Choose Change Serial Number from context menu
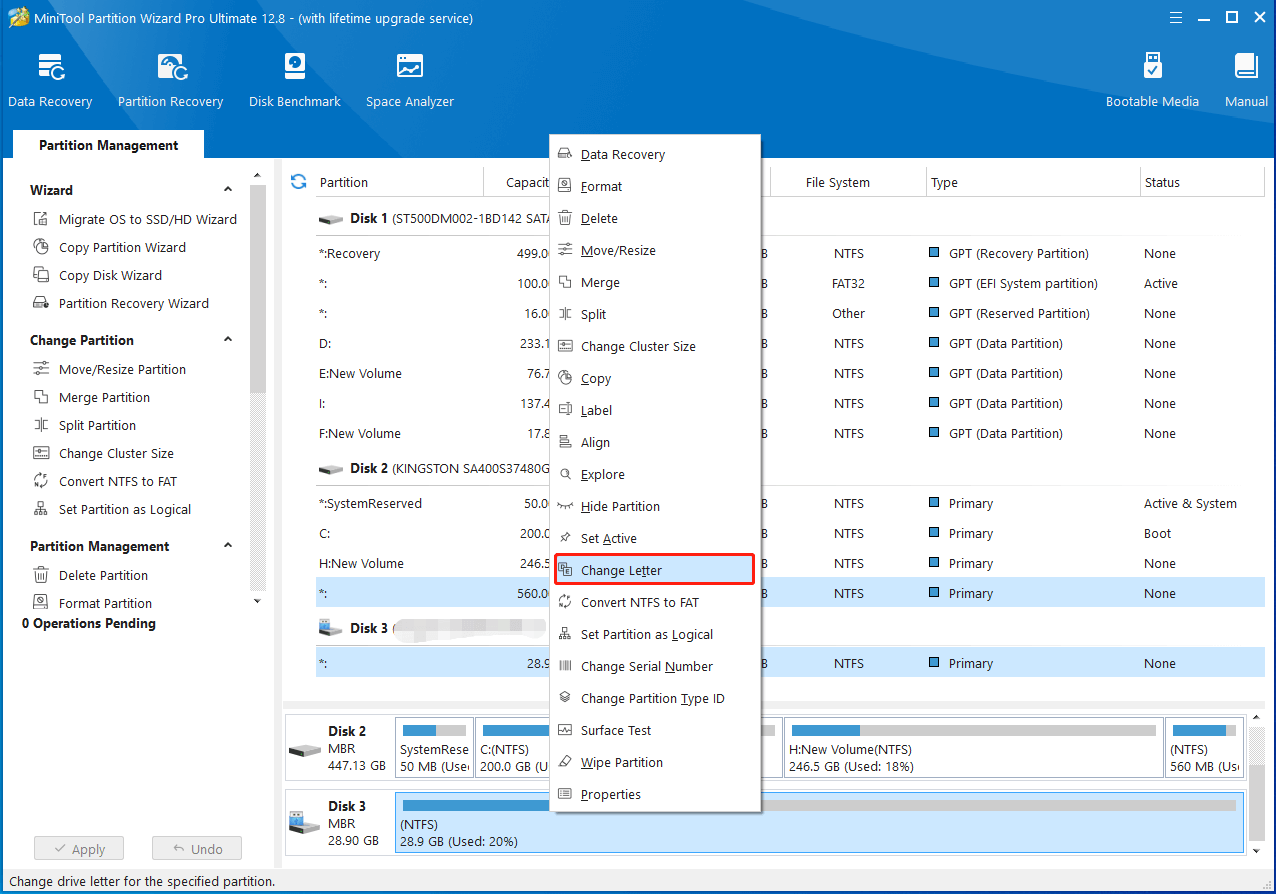1276x894 pixels. pyautogui.click(x=655, y=666)
